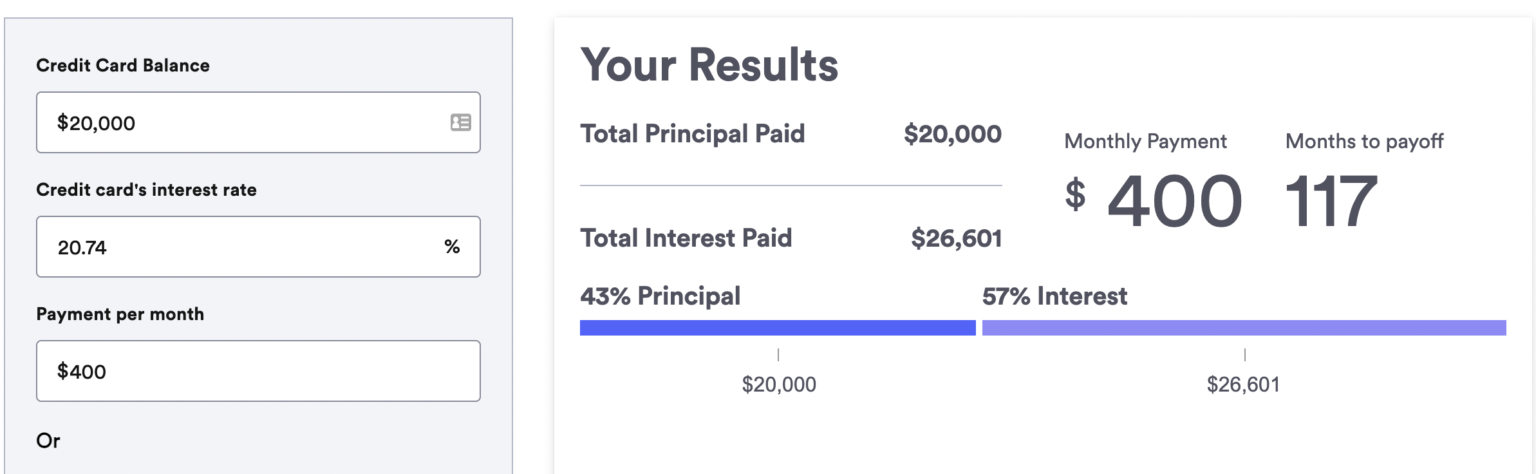The height and width of the screenshot is (474, 1536).
Task: Click the $26,601 marker below the interest bar
Action: (x=1243, y=385)
